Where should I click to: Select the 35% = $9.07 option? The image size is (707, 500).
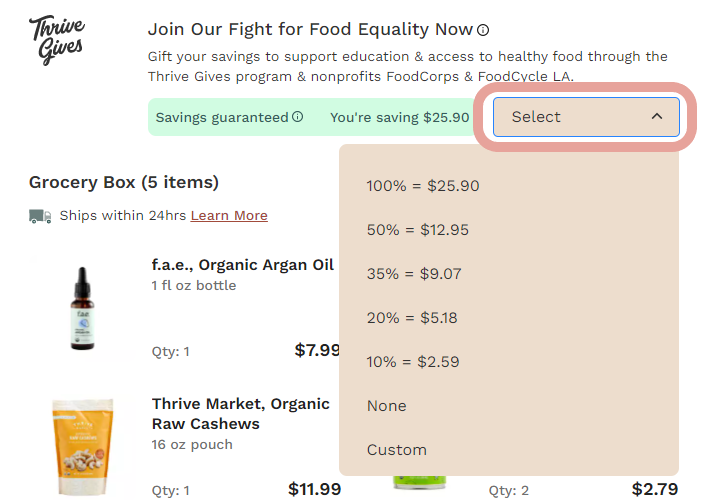click(x=414, y=274)
